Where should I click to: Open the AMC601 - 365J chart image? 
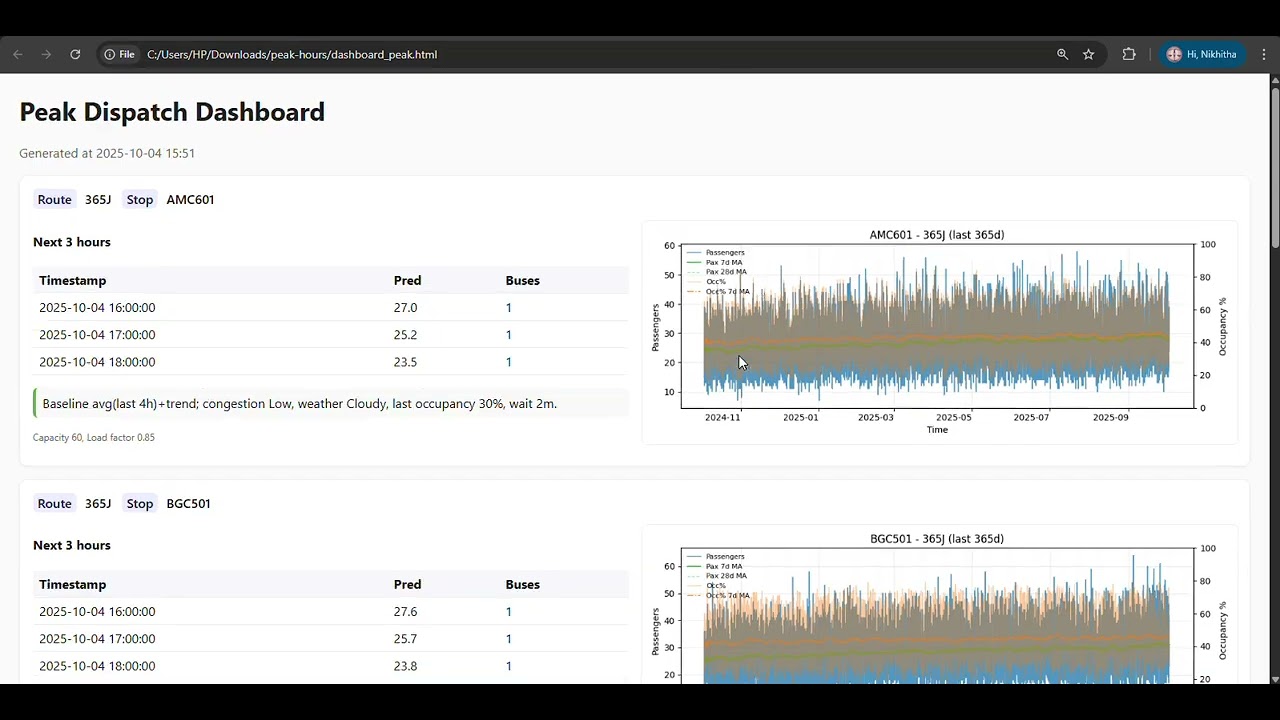[939, 332]
